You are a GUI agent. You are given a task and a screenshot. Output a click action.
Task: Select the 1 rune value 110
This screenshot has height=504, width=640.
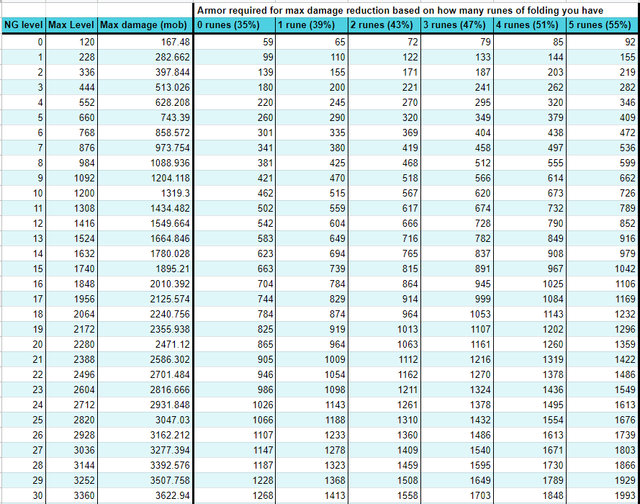point(312,57)
